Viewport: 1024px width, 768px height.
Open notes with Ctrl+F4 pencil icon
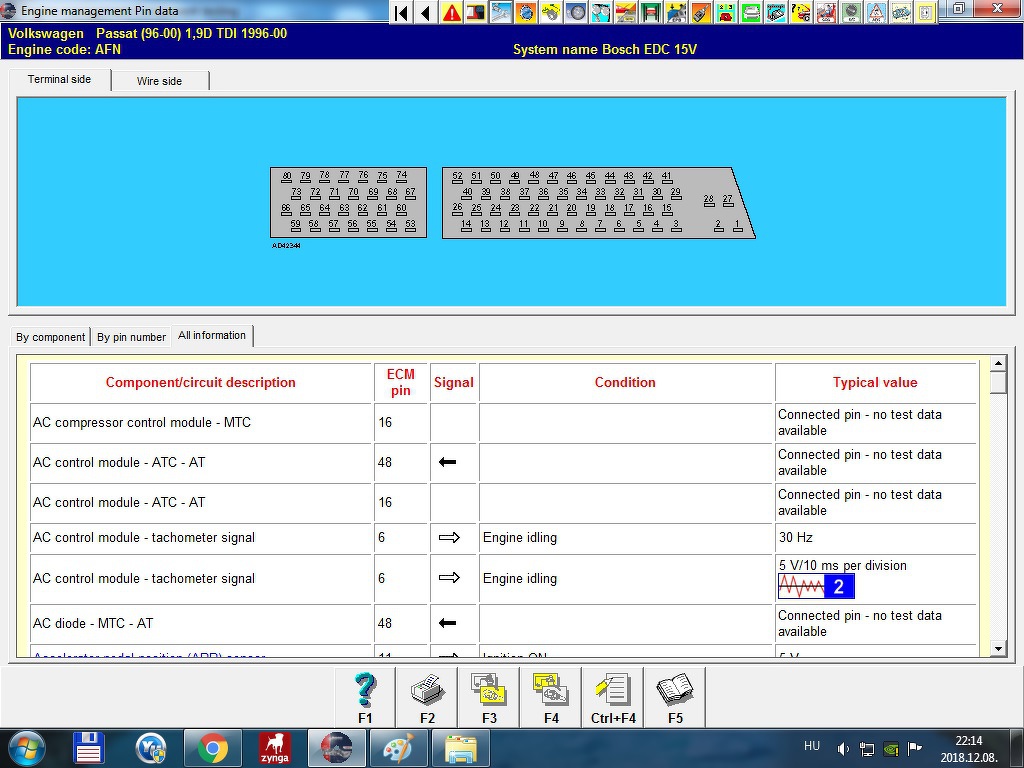click(x=613, y=697)
